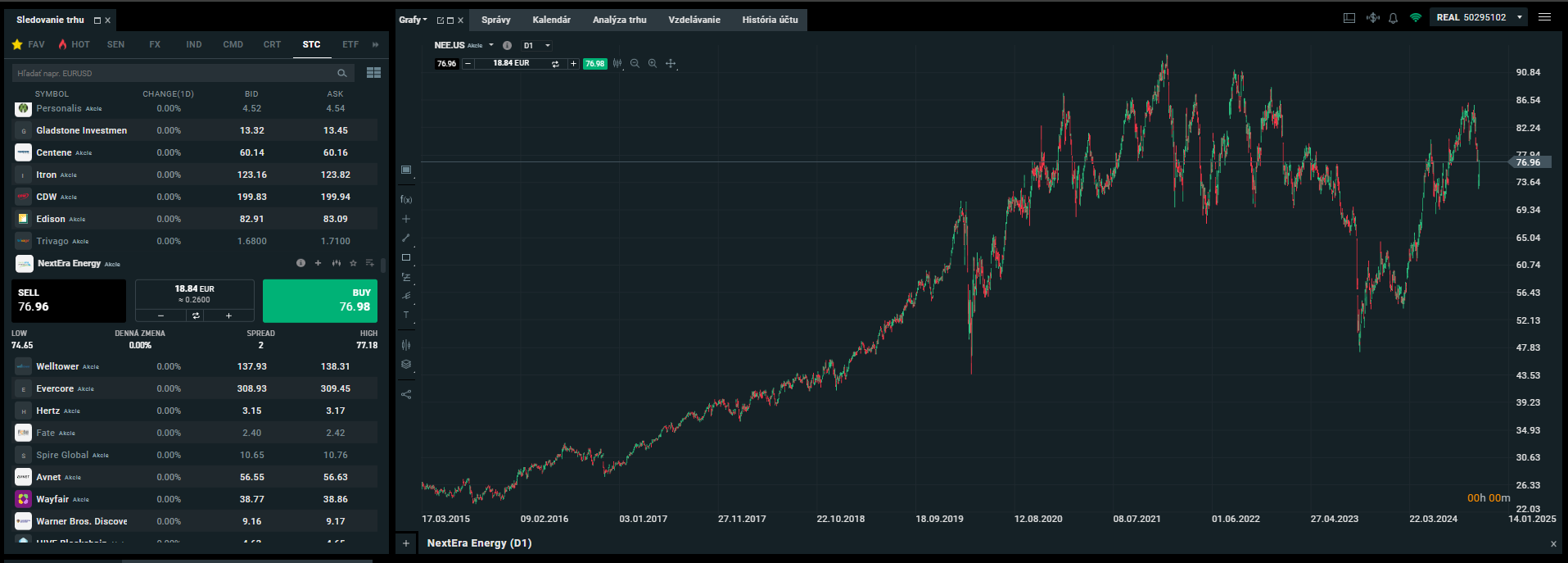1568x563 pixels.
Task: Click the share chart icon
Action: point(406,394)
